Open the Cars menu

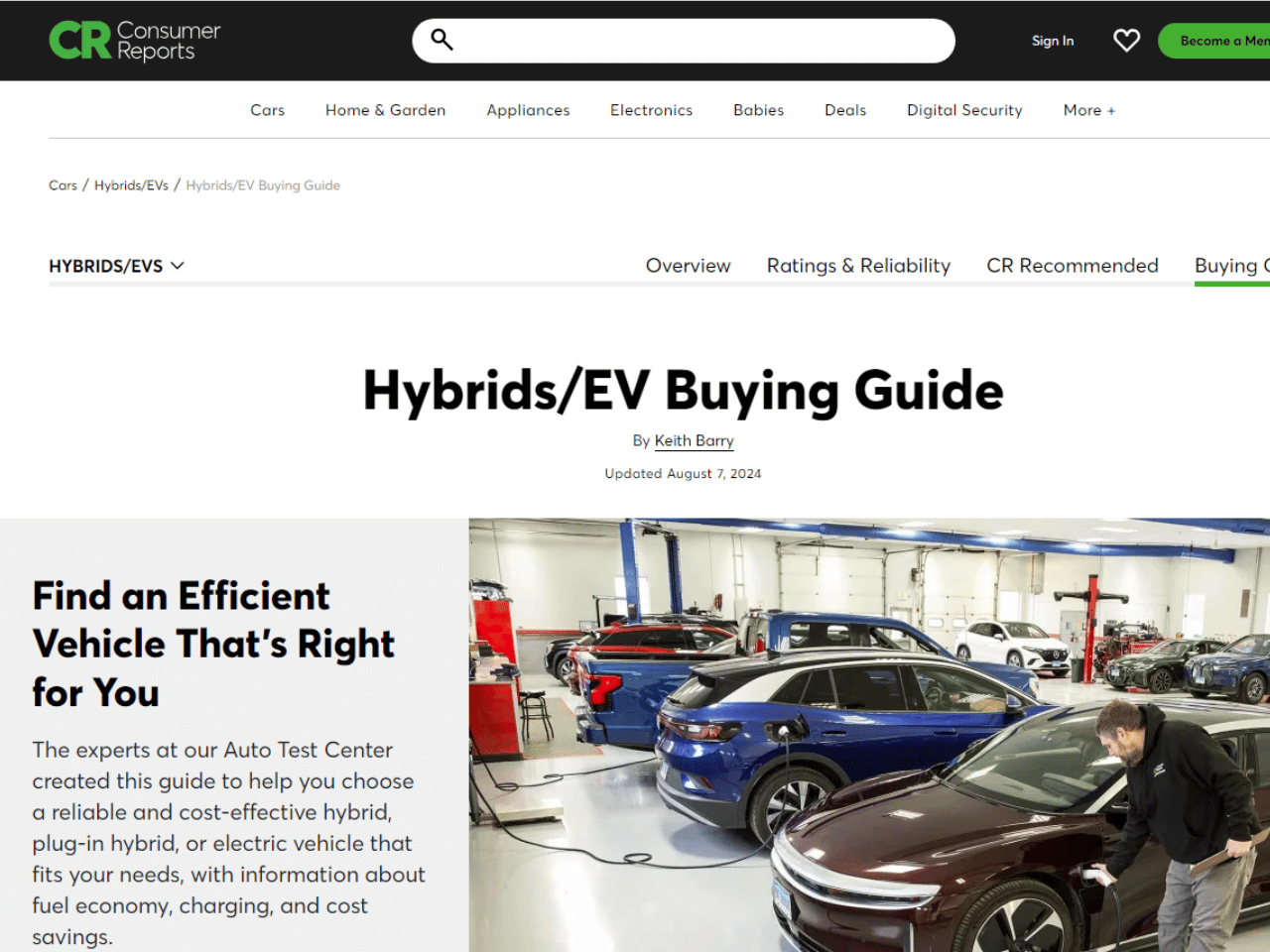(268, 110)
